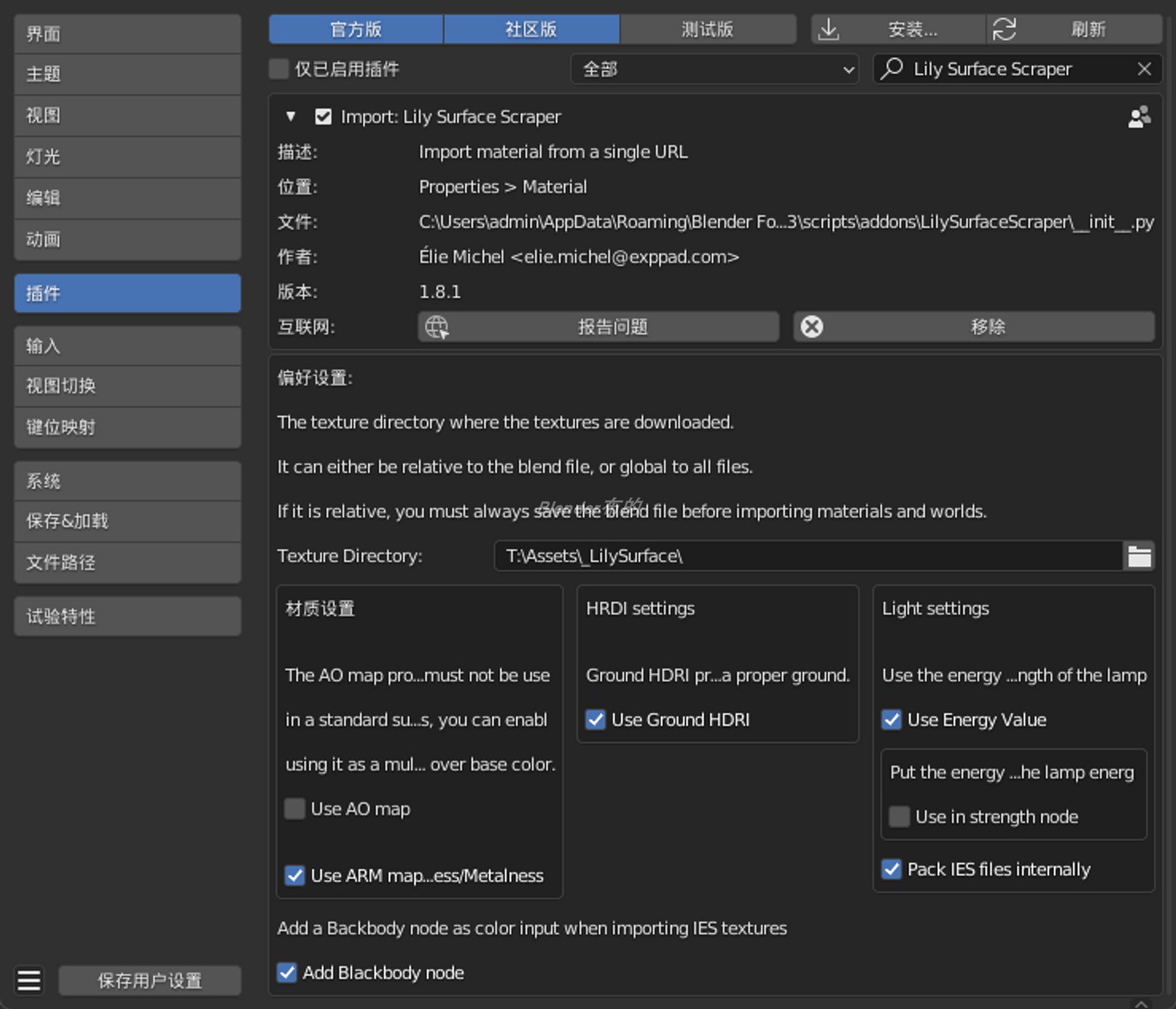Image resolution: width=1176 pixels, height=1009 pixels.
Task: Open the 视图切换 preferences section
Action: coord(128,386)
